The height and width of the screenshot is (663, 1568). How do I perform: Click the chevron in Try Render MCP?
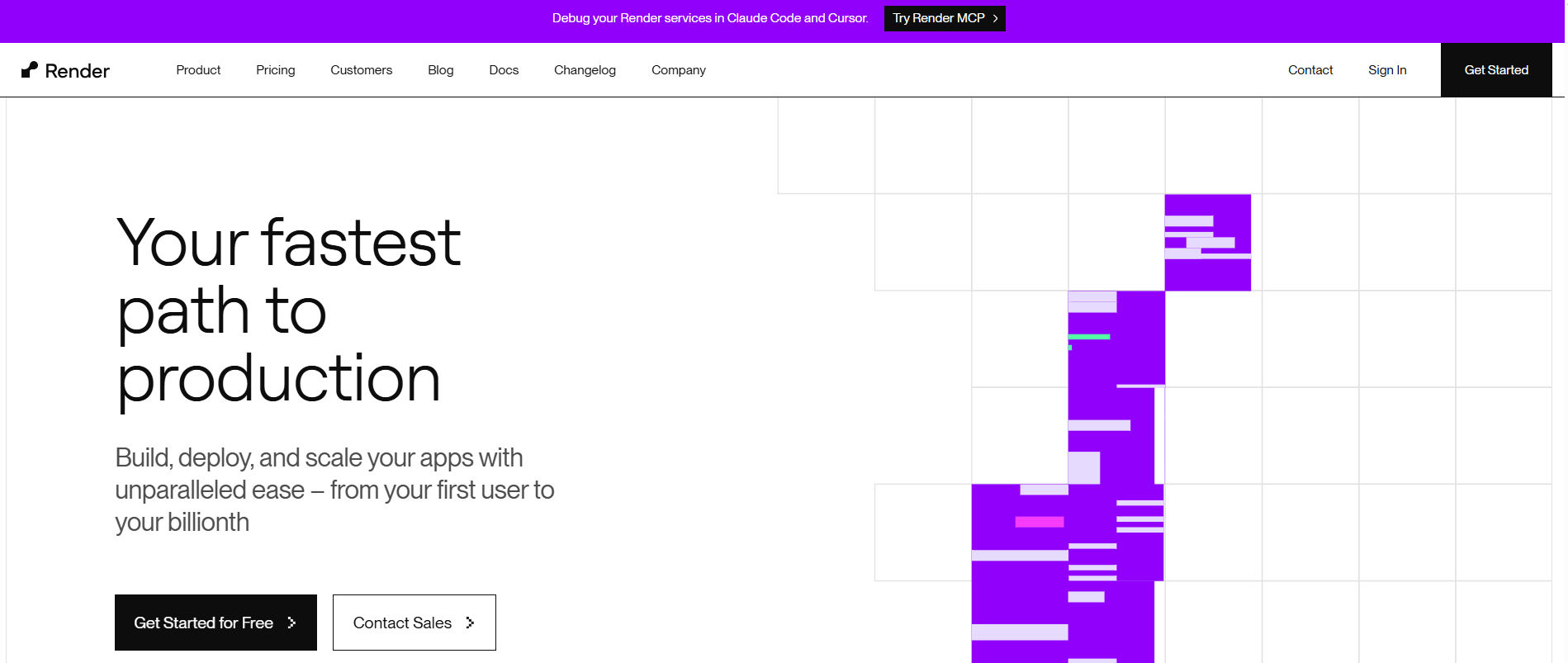(x=995, y=18)
